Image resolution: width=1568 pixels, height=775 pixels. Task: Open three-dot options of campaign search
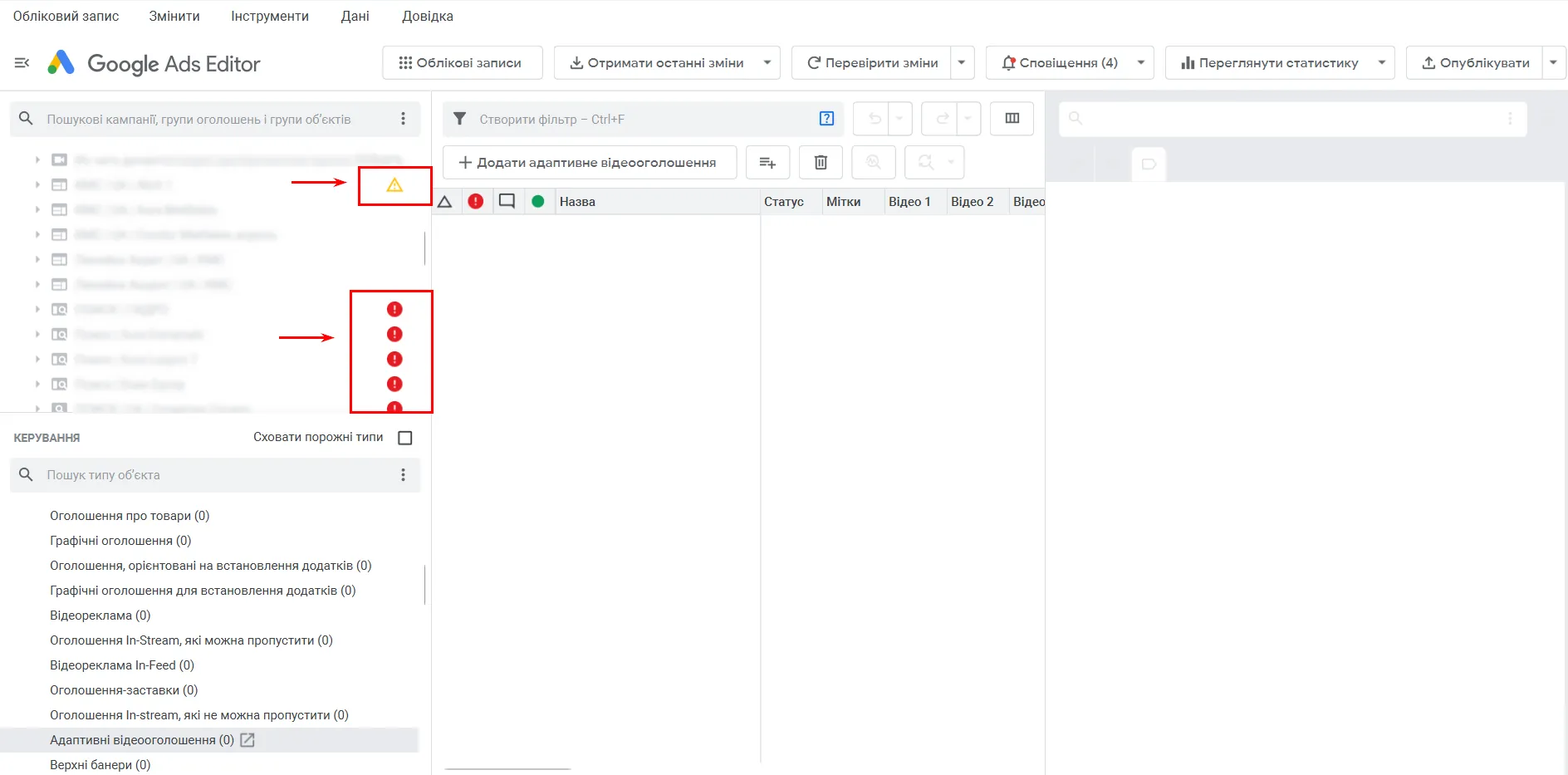point(404,119)
